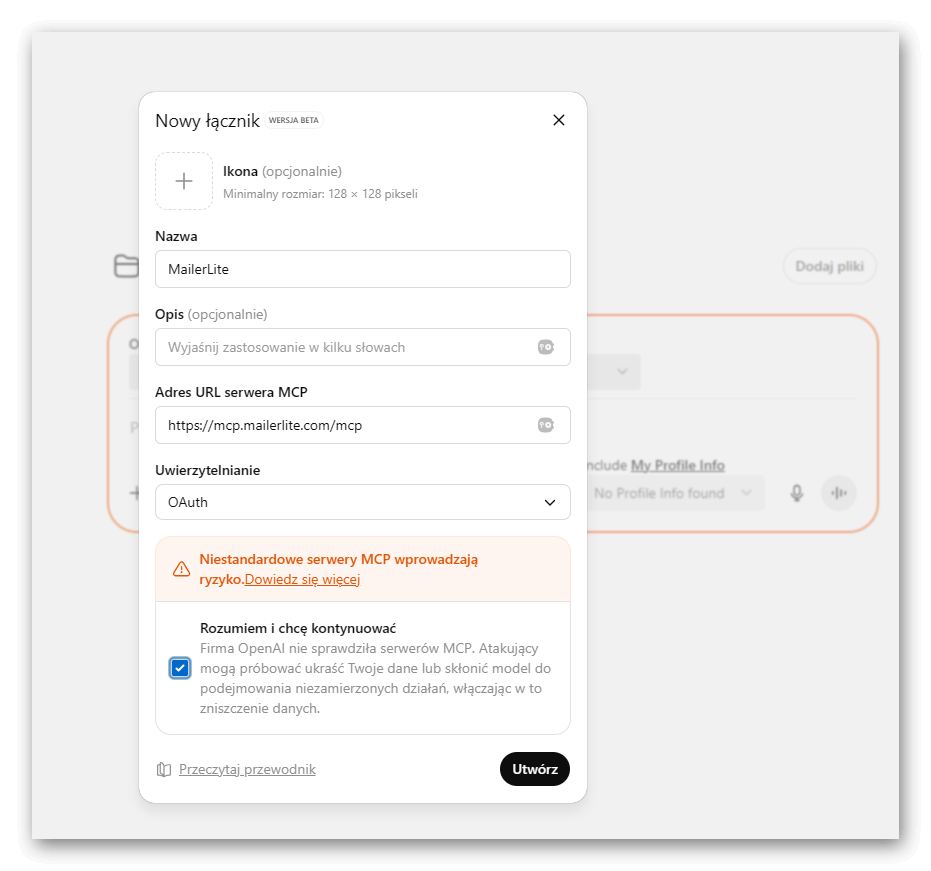The image size is (931, 871).
Task: Click the folder icon behind the dialog
Action: [126, 266]
